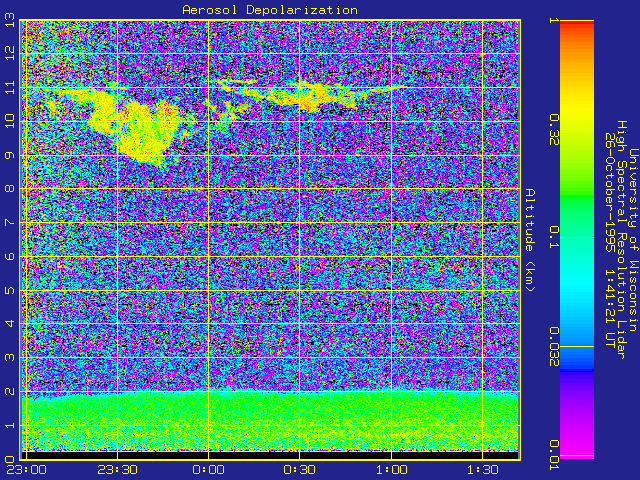Select the 0:00 time axis label

pos(209,470)
